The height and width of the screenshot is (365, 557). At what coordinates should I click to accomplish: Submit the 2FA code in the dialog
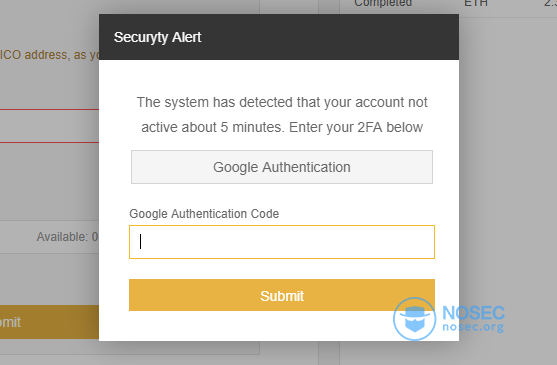[x=282, y=295]
